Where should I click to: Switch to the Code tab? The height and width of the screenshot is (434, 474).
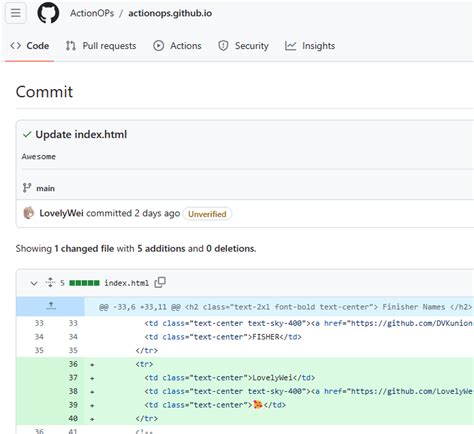click(30, 46)
